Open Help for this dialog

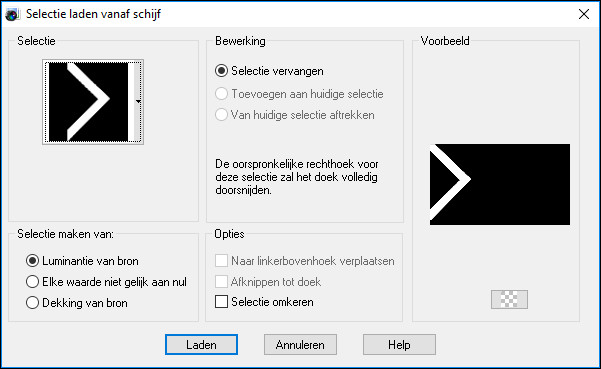pos(399,344)
